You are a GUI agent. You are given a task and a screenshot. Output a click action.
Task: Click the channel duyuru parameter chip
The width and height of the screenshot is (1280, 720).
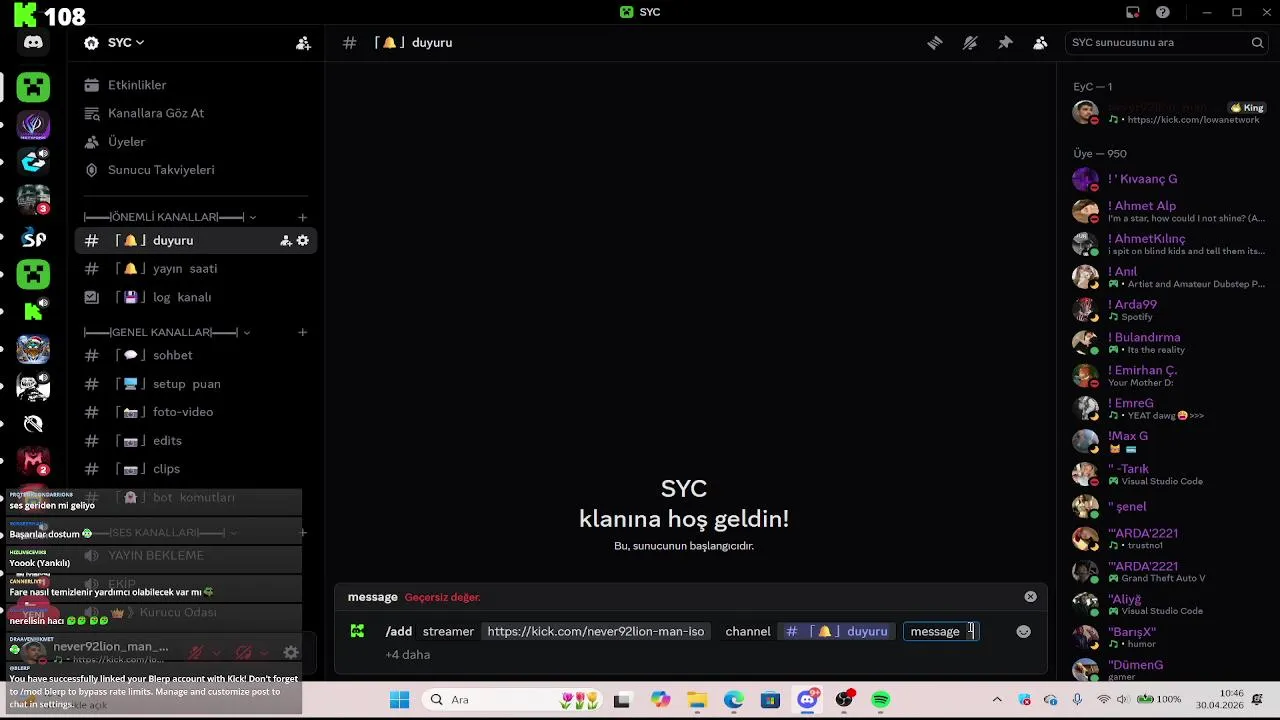836,631
